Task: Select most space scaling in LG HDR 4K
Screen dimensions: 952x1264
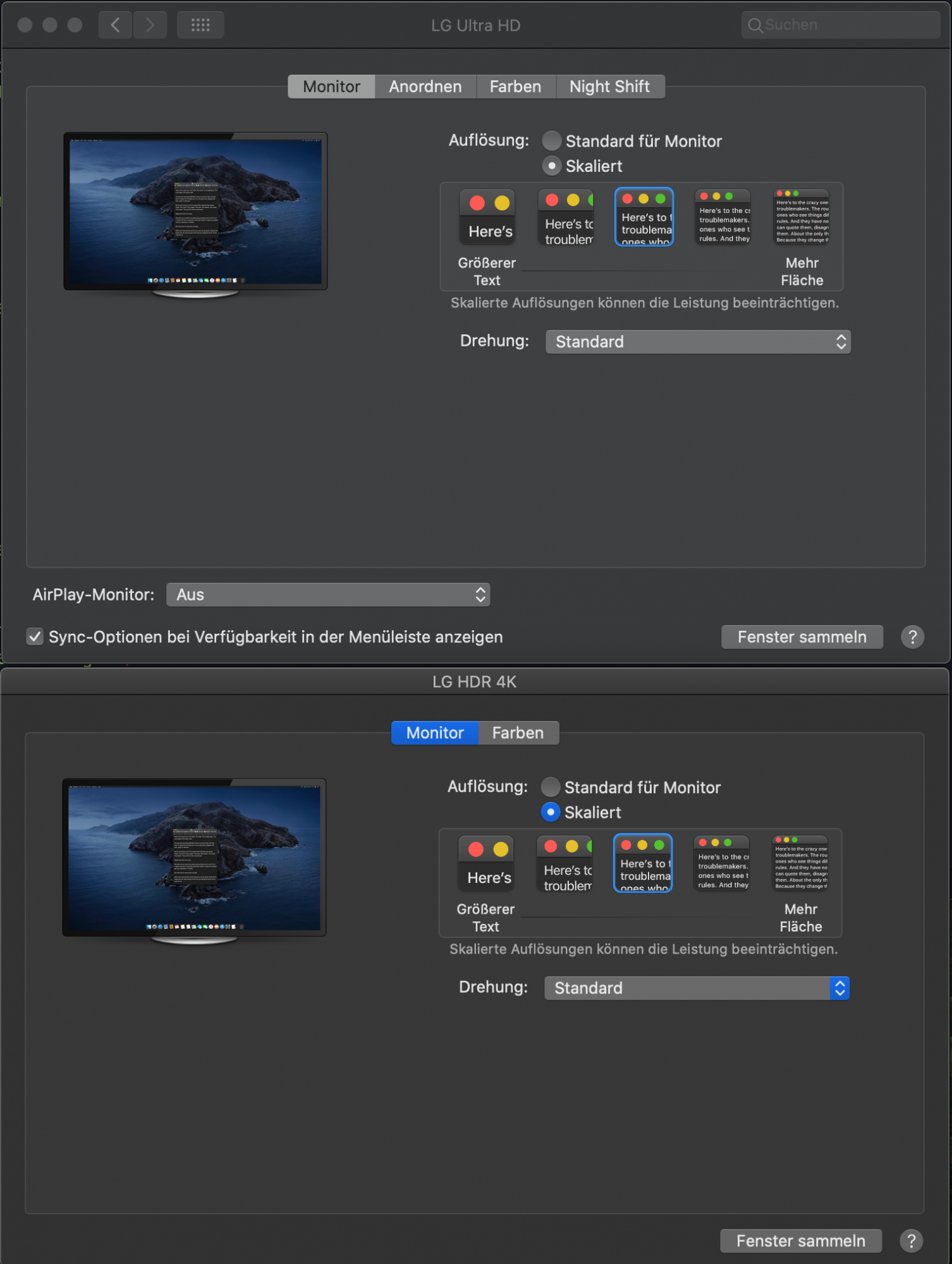Action: tap(800, 864)
